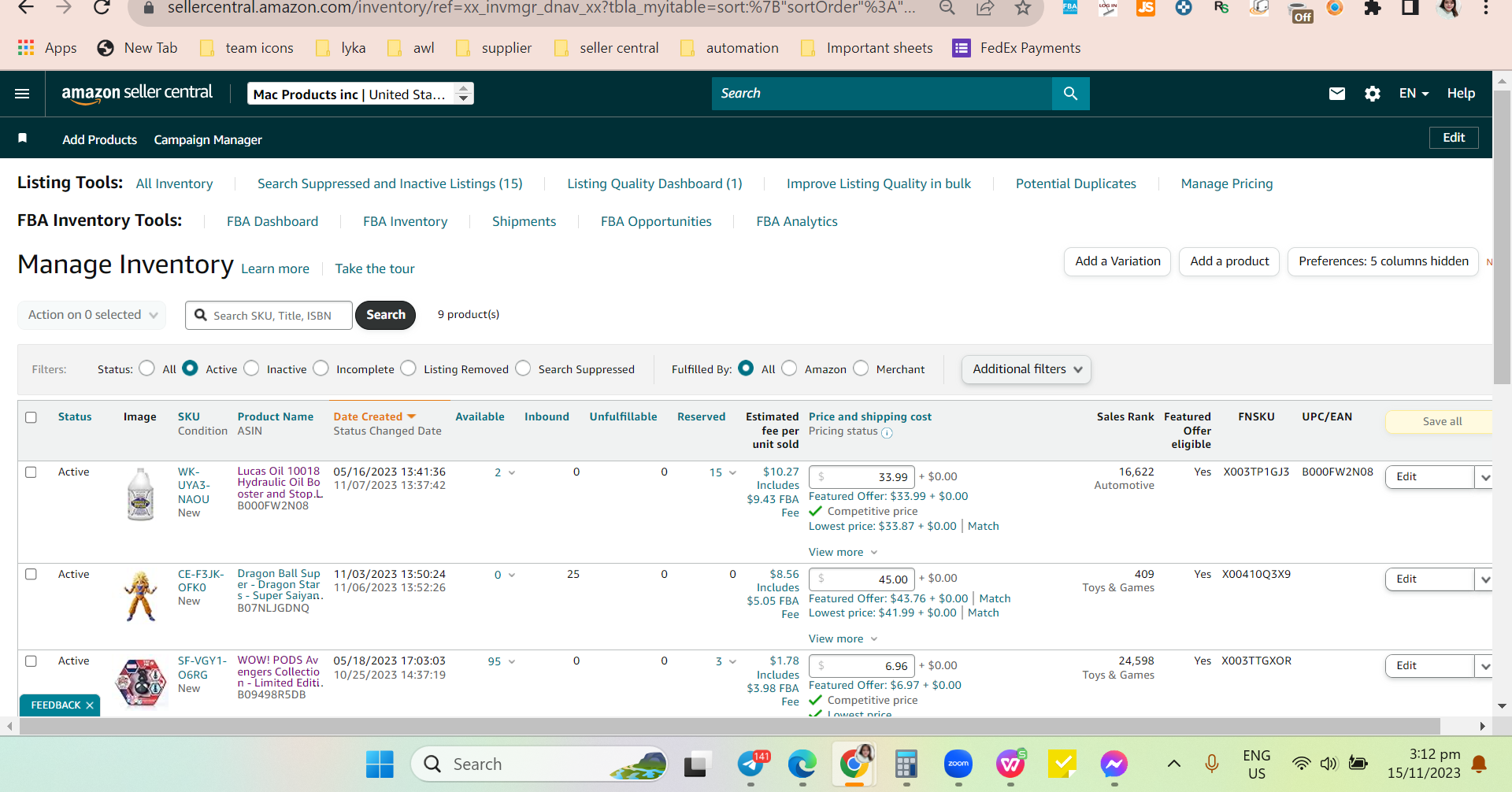1512x792 pixels.
Task: Click the Dragon Ball figure thumbnail
Action: click(x=141, y=596)
